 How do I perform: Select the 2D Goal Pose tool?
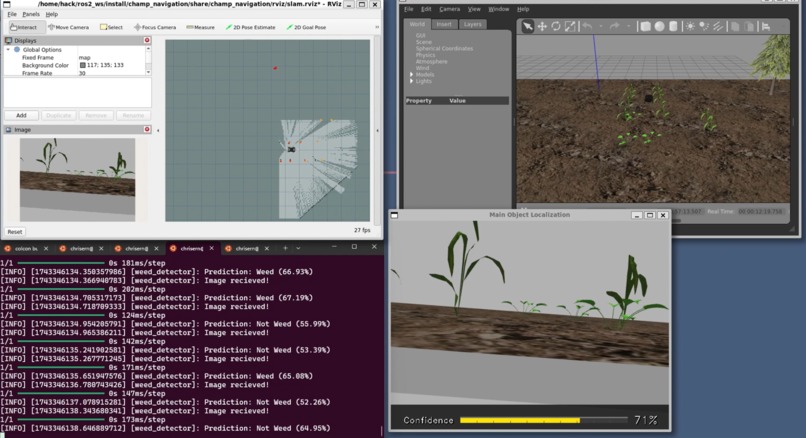point(306,27)
